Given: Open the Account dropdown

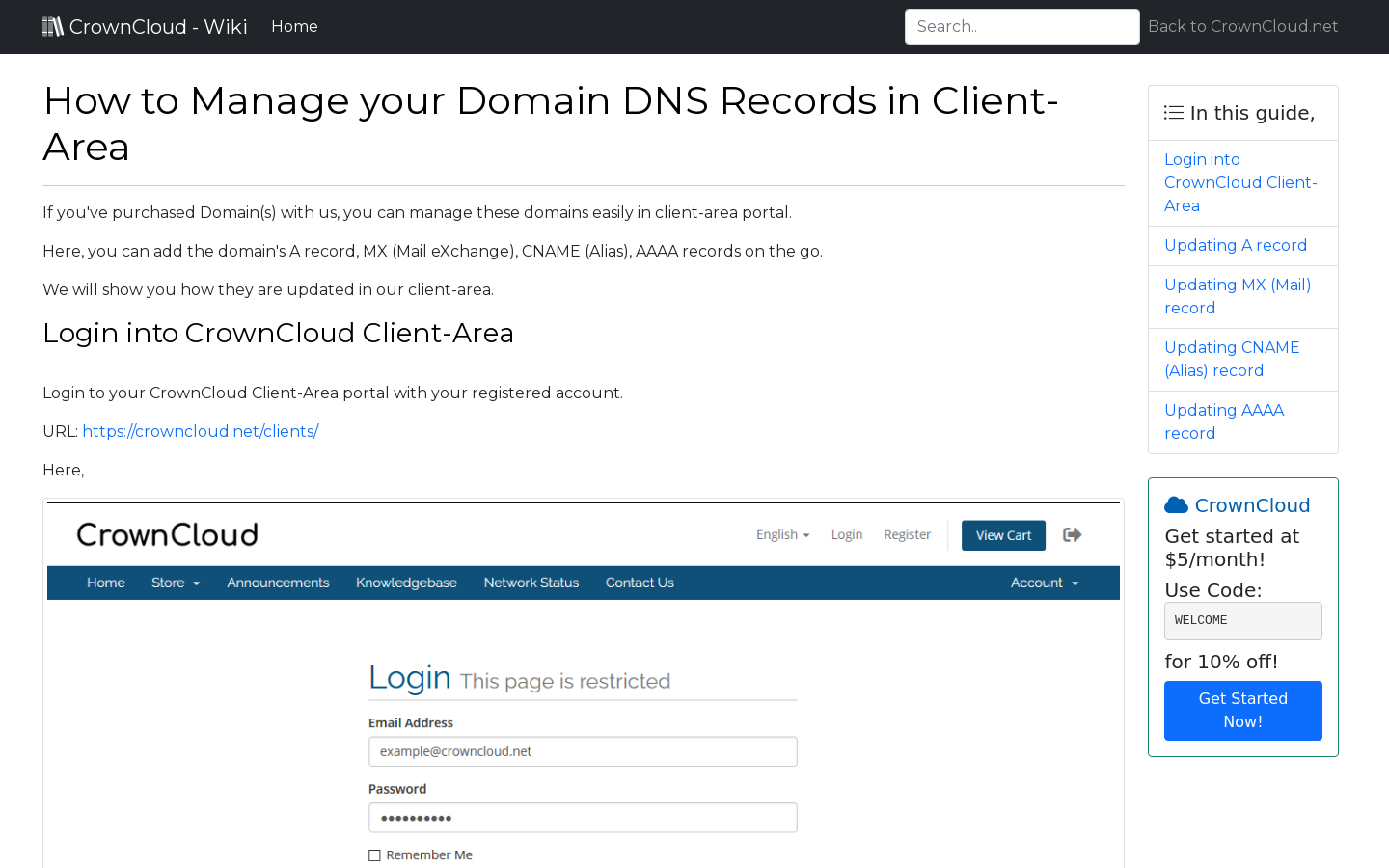Looking at the screenshot, I should [1044, 583].
